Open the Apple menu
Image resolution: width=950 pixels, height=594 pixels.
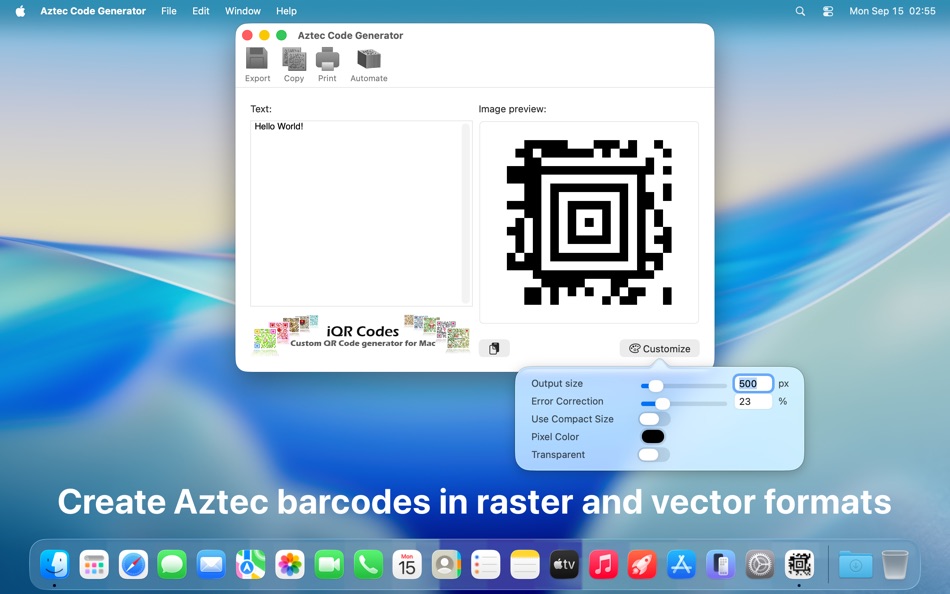coord(20,11)
